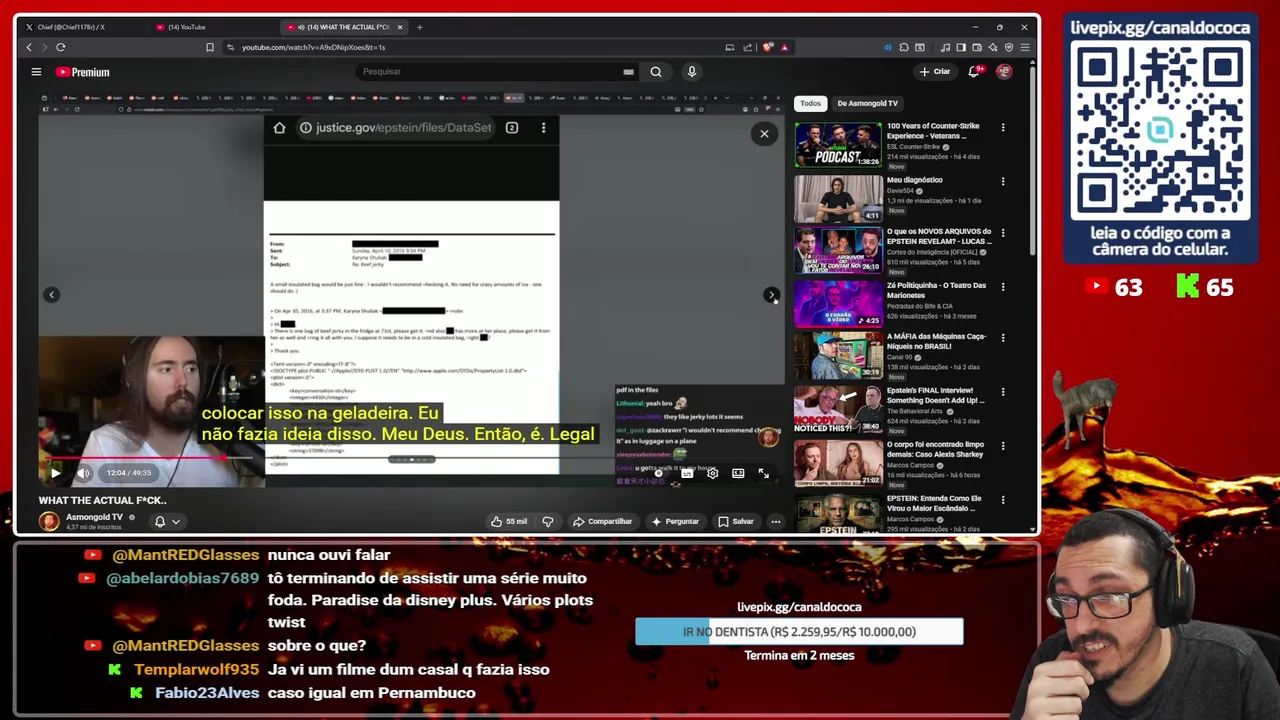Screen dimensions: 1280x720
Task: Open options for Epstein's FINAL Interview video
Action: click(1003, 392)
